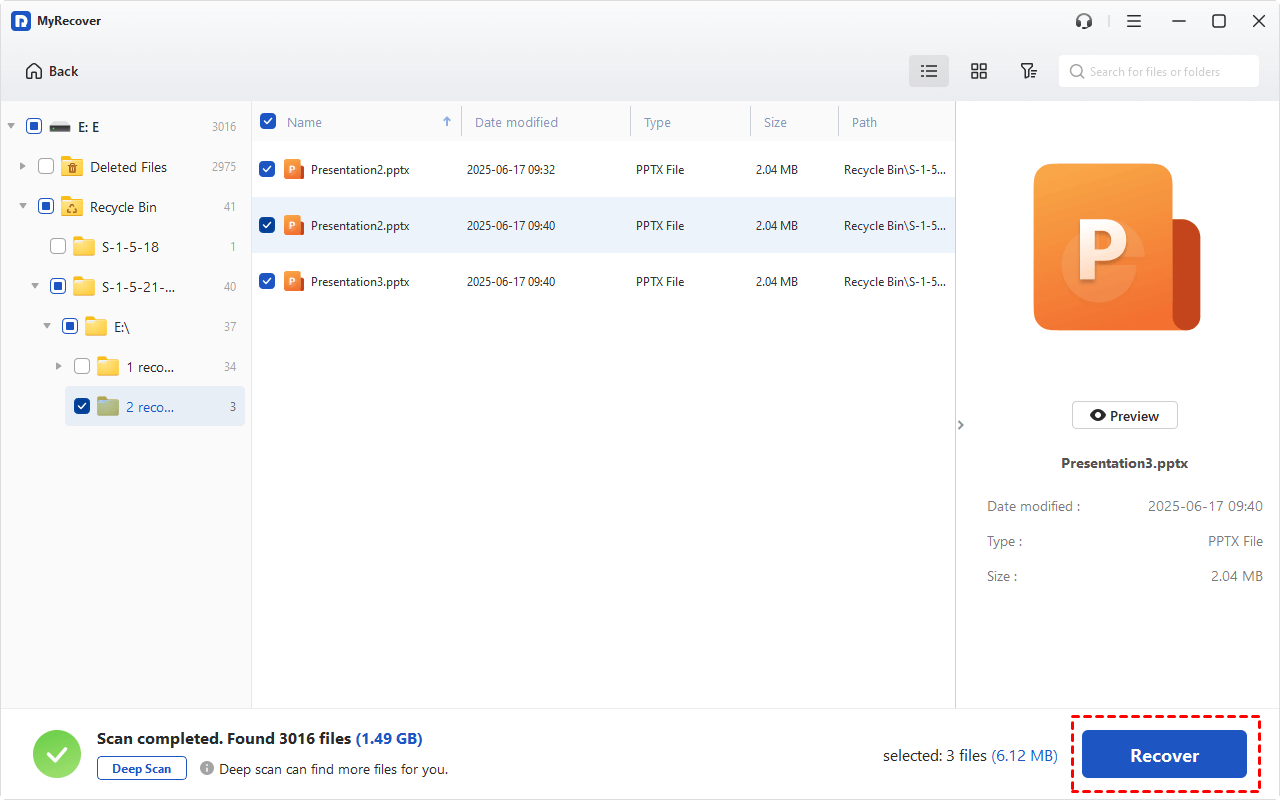The image size is (1280, 800).
Task: Click the Recover button
Action: pos(1164,756)
